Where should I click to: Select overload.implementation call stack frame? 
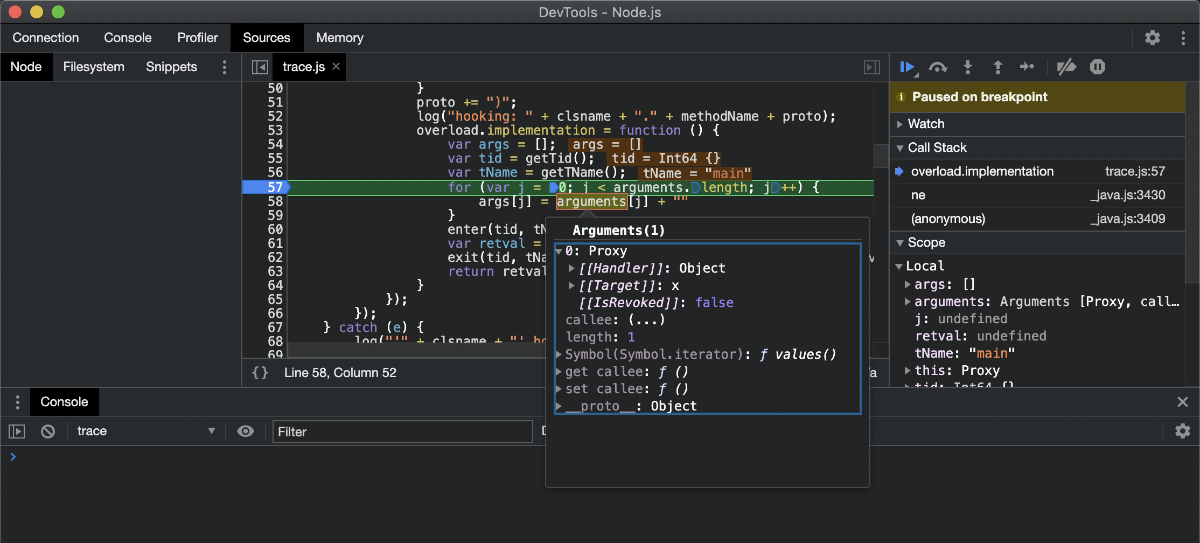982,171
